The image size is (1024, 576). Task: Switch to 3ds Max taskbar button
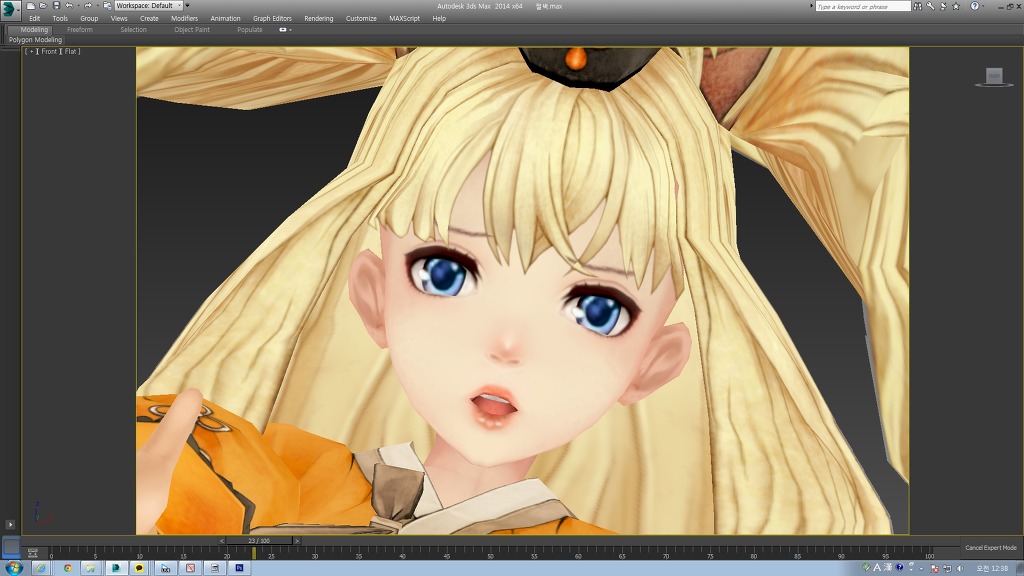coord(116,568)
